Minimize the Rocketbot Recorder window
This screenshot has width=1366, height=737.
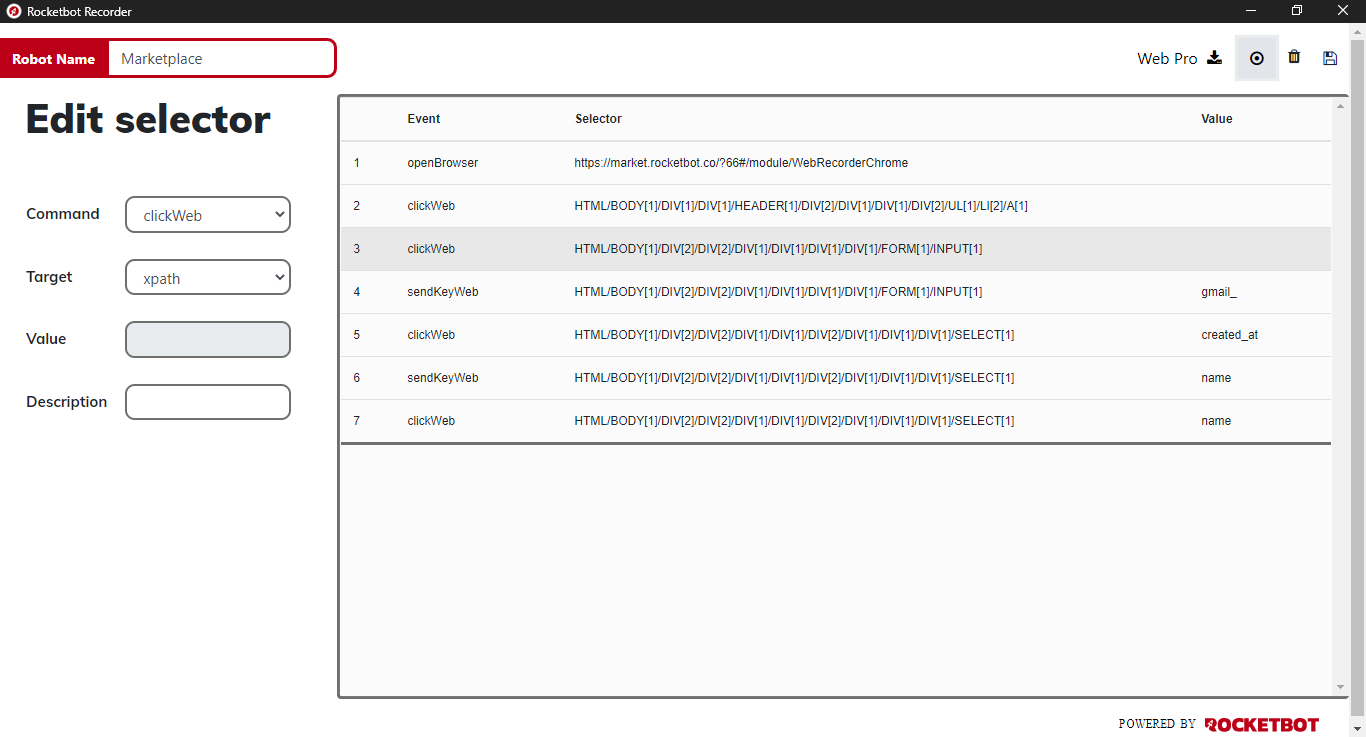[x=1251, y=11]
